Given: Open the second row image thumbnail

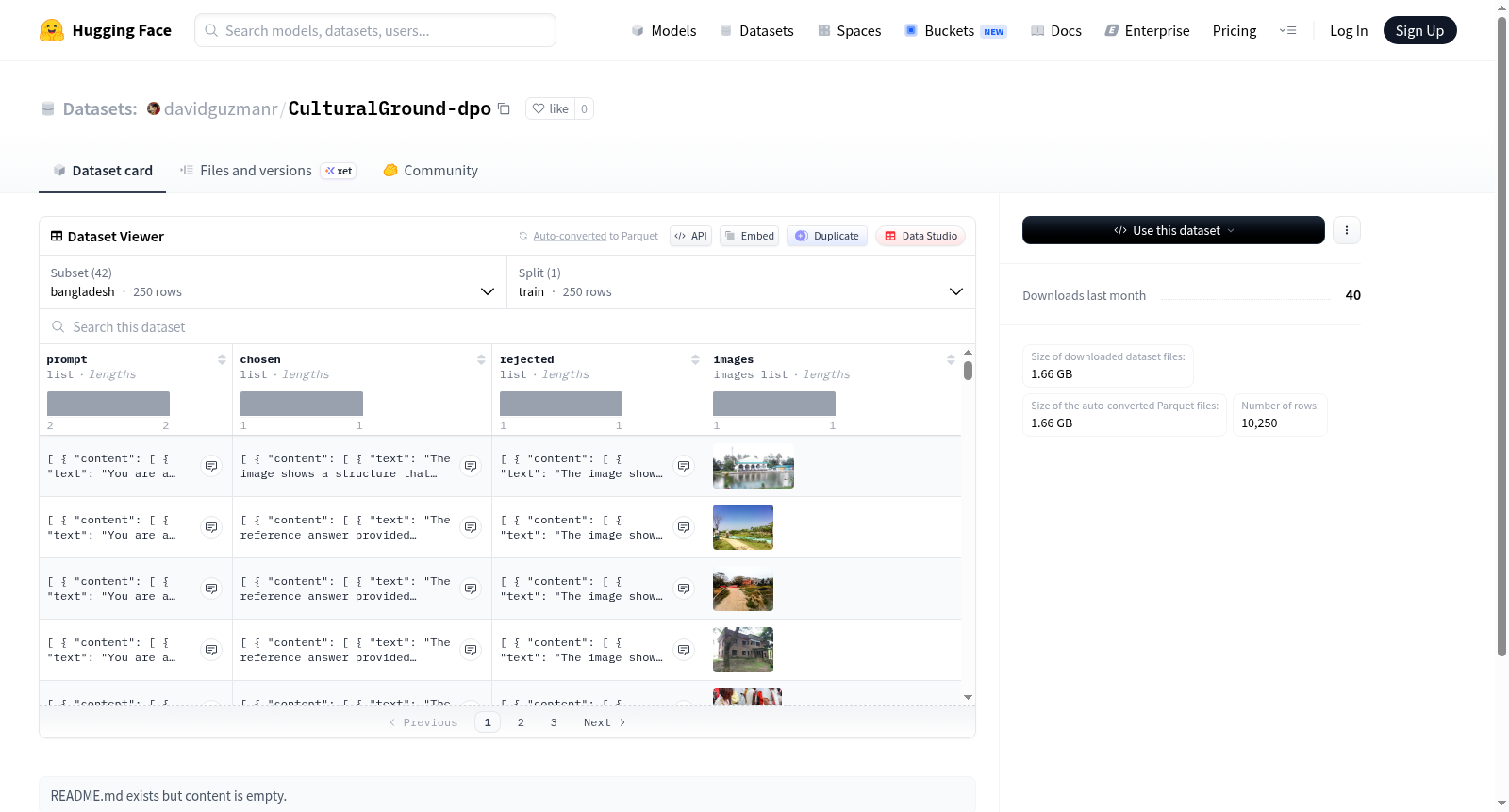Looking at the screenshot, I should (743, 527).
